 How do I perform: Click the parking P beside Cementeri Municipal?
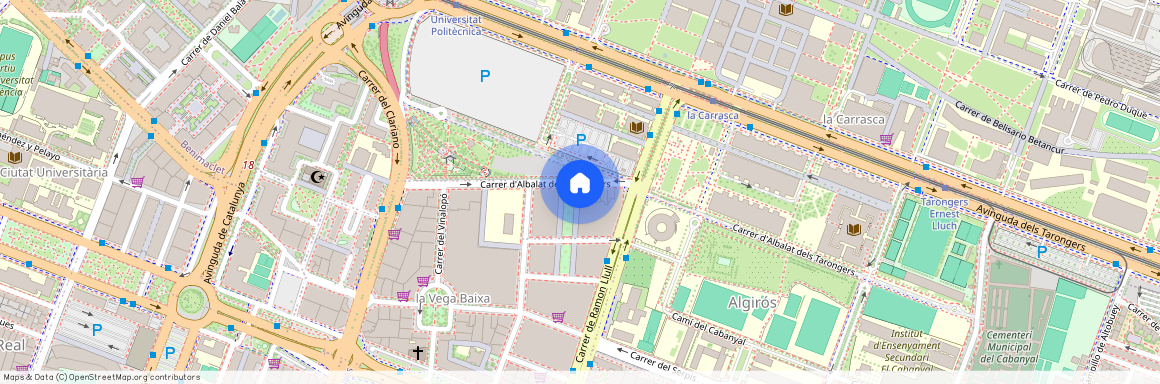1042,252
